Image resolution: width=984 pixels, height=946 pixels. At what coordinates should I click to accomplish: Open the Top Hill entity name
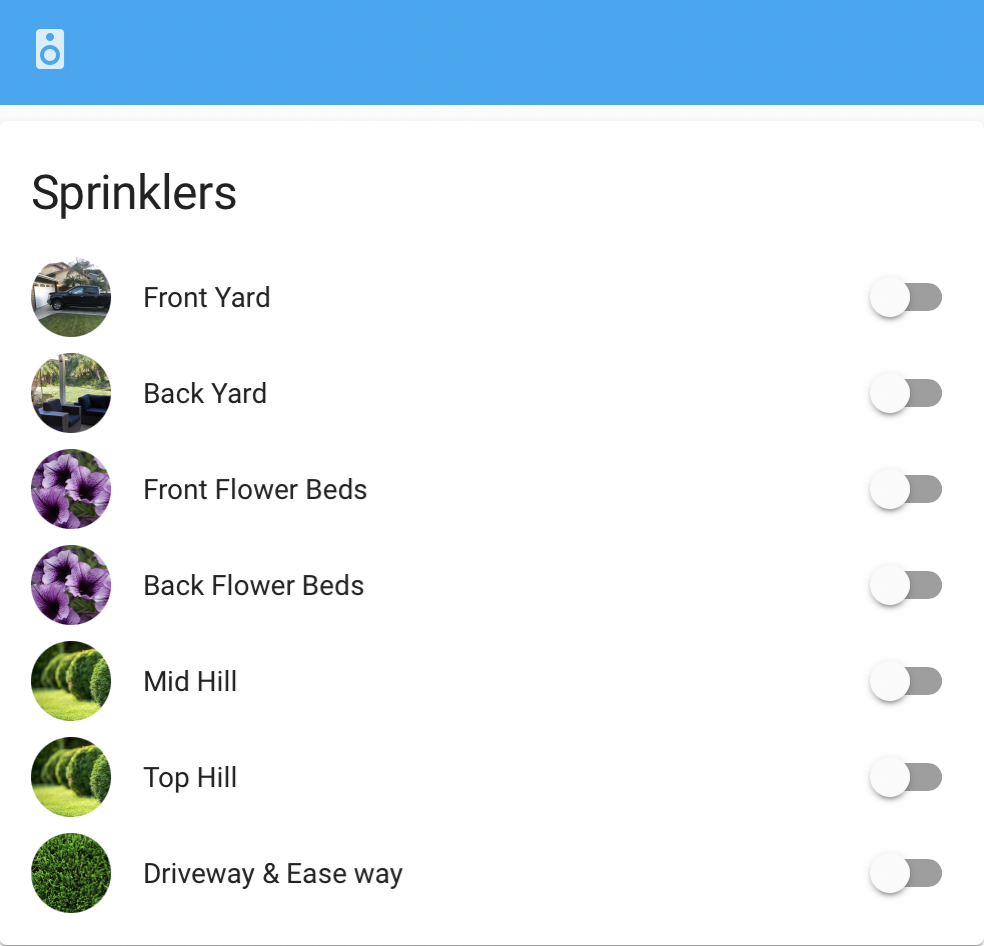point(190,778)
